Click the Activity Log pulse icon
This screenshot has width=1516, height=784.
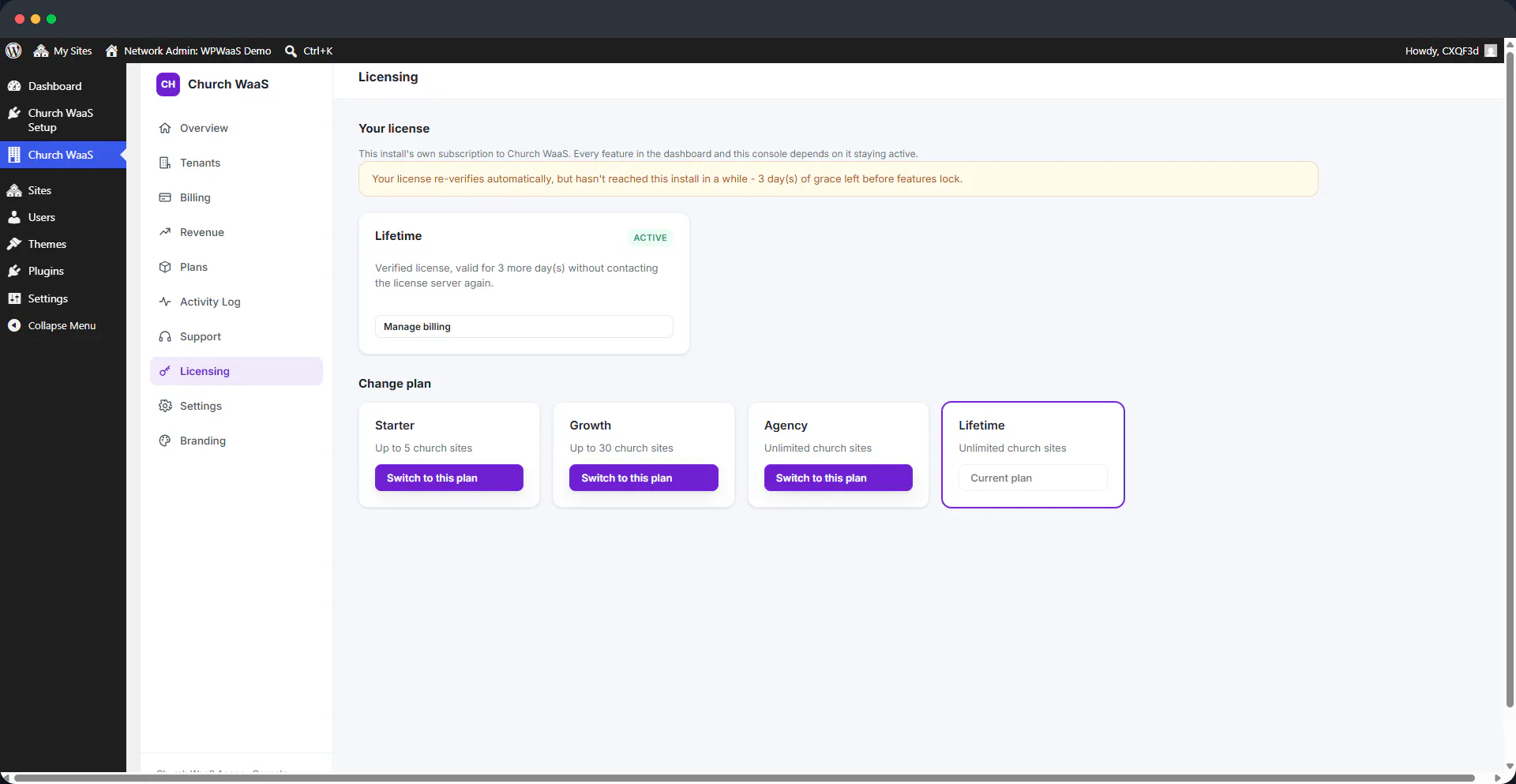pos(165,302)
